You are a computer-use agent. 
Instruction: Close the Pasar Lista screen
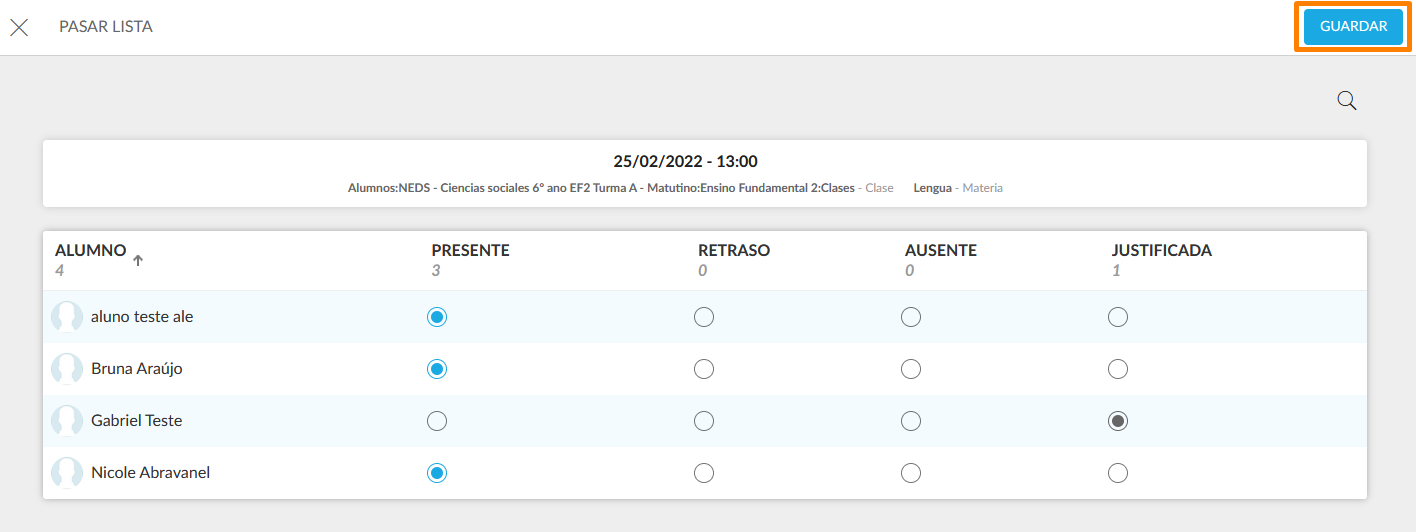19,27
